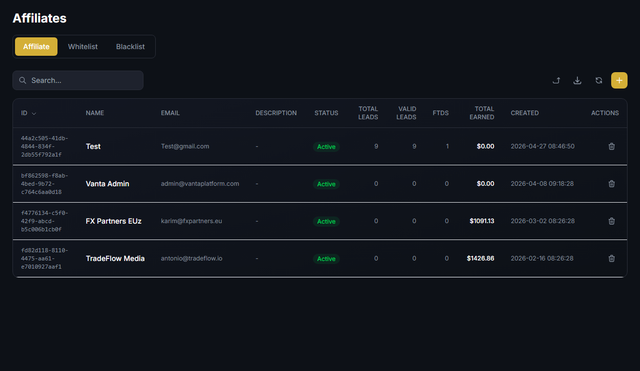This screenshot has width=640, height=371.
Task: Delete the TradeFlow Media affiliate
Action: pyautogui.click(x=611, y=258)
